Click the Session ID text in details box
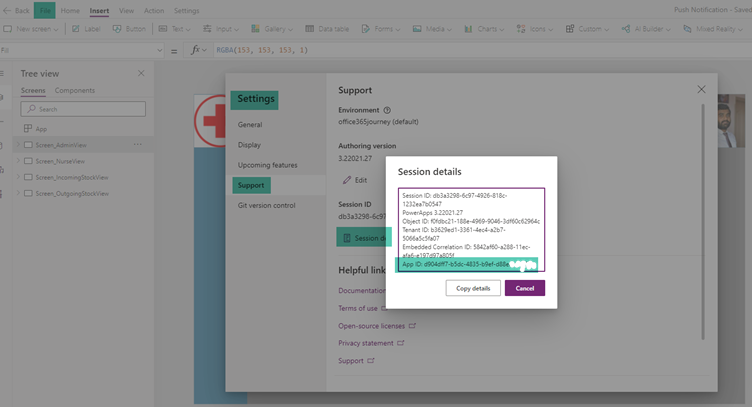This screenshot has width=752, height=407. click(x=455, y=199)
